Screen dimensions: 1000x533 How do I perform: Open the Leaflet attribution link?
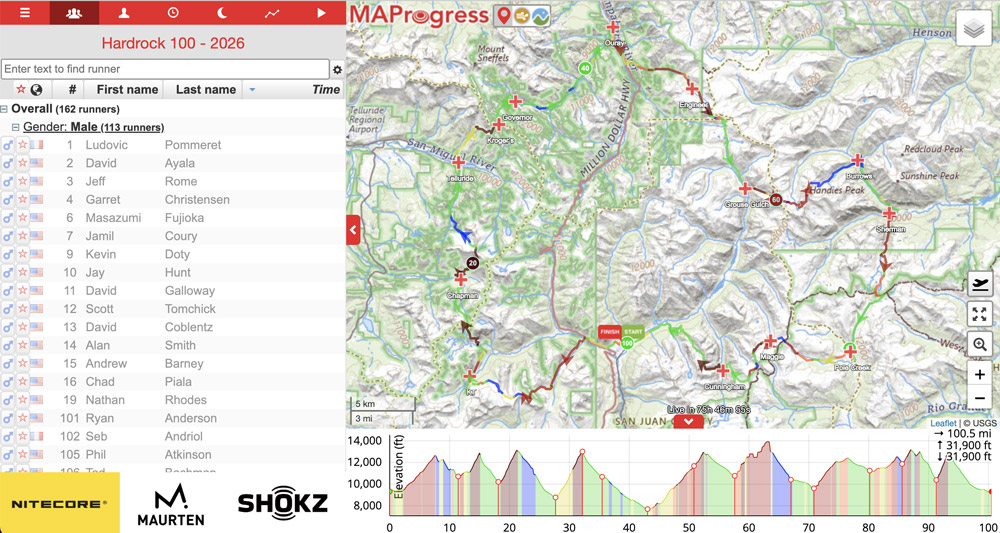click(943, 423)
